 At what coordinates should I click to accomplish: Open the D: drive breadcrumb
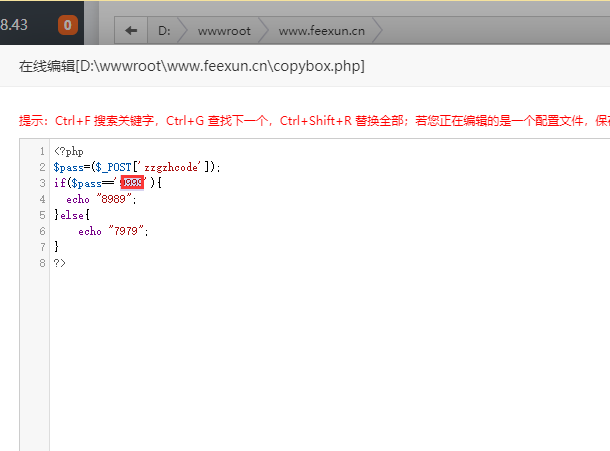tap(165, 30)
